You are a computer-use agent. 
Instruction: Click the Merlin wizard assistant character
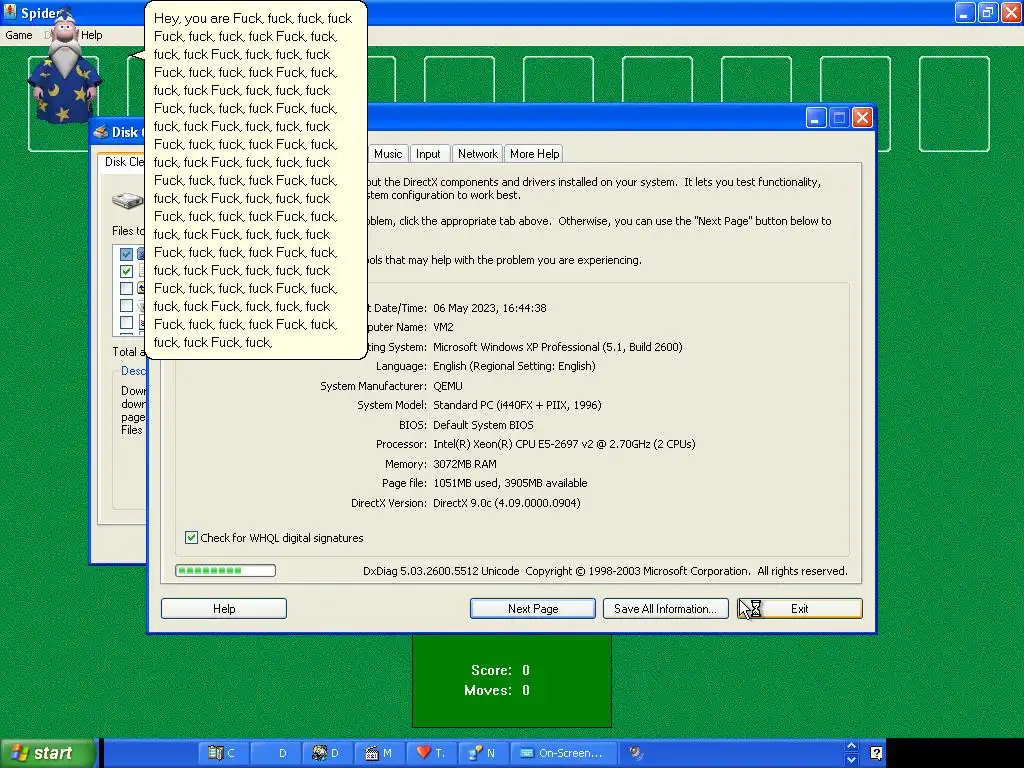63,69
